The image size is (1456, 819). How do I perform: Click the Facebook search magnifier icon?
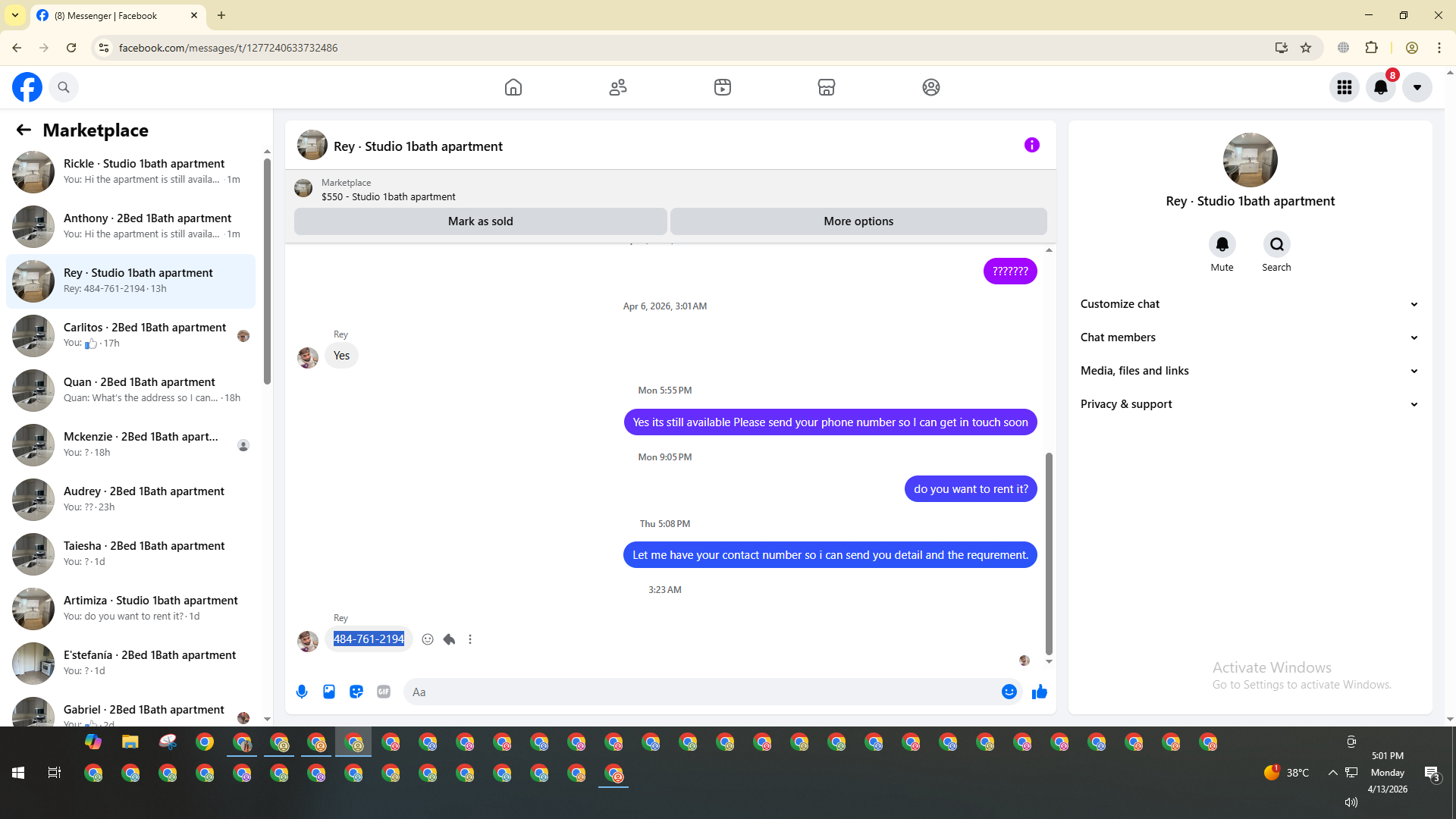point(64,87)
